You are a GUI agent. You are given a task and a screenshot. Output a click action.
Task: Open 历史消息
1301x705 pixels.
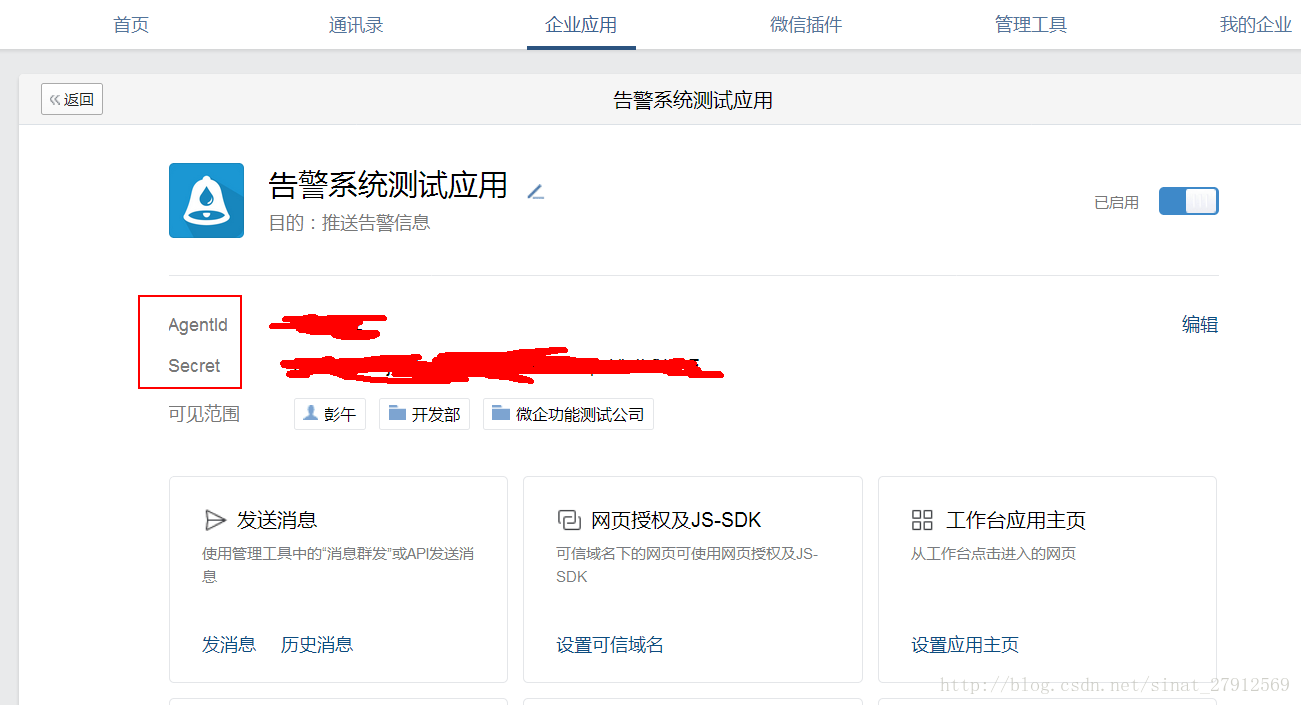(316, 644)
